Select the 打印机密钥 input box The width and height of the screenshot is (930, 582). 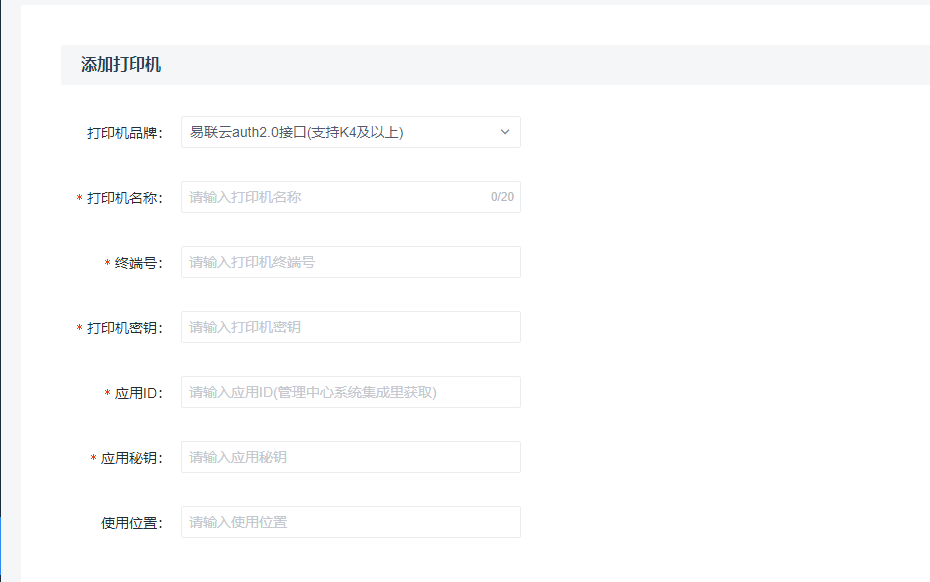(x=350, y=327)
